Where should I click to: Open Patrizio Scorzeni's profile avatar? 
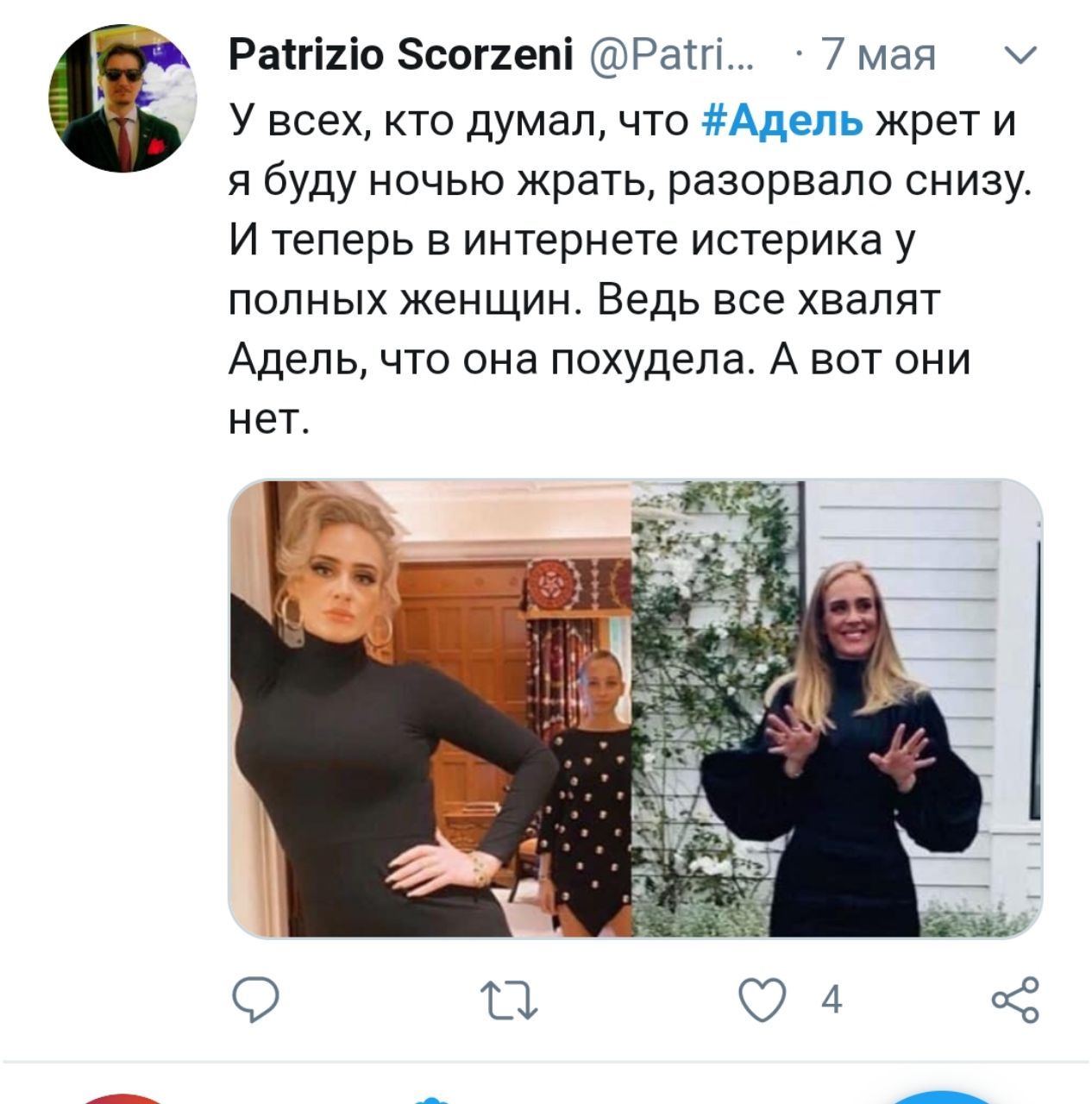pos(122,97)
